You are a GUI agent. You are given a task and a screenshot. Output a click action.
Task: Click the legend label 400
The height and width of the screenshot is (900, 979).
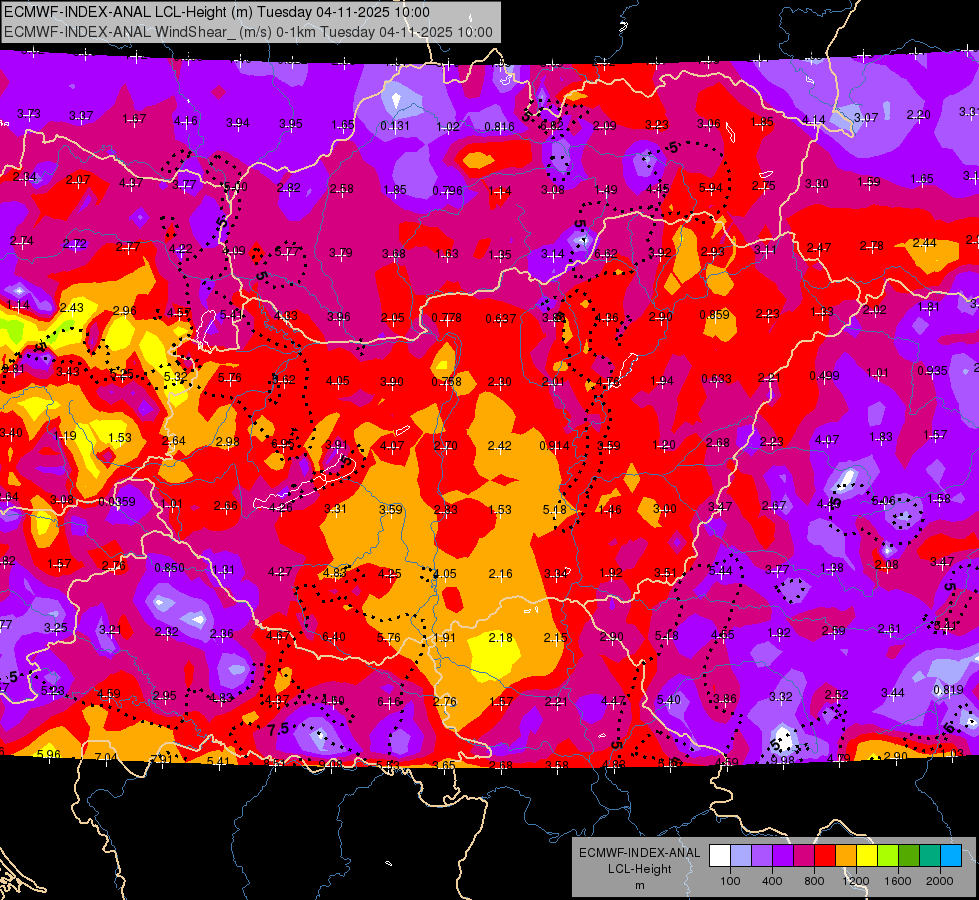pyautogui.click(x=772, y=881)
